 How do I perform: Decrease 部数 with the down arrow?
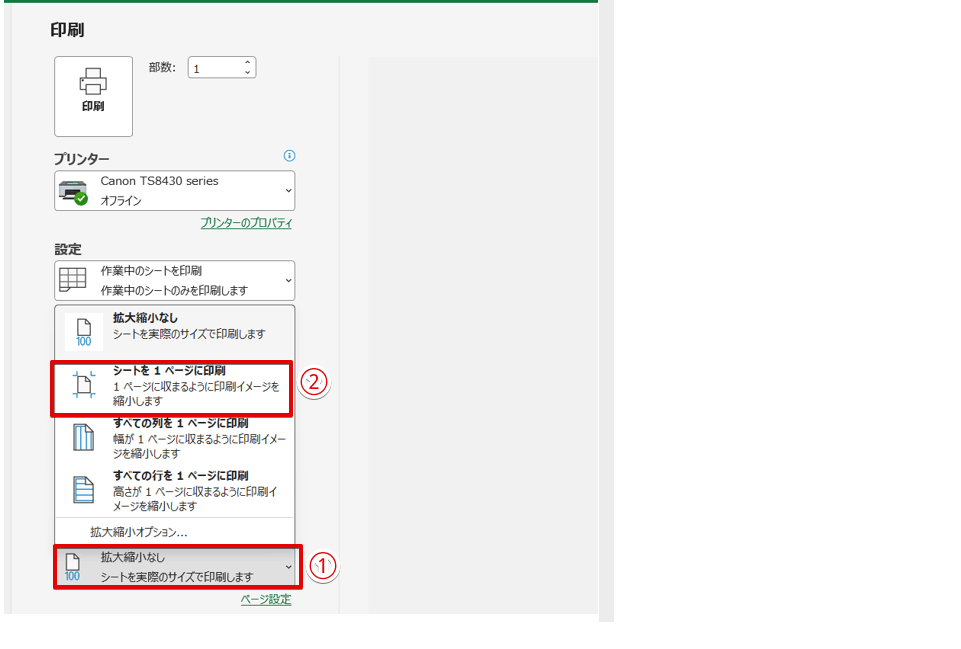pyautogui.click(x=247, y=73)
